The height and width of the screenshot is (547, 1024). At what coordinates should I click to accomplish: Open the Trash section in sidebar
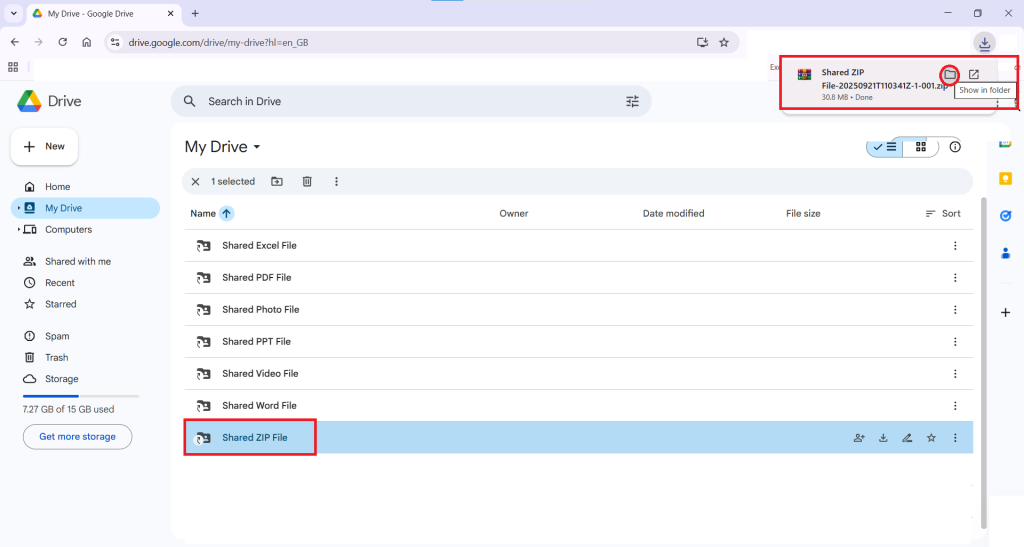click(56, 357)
